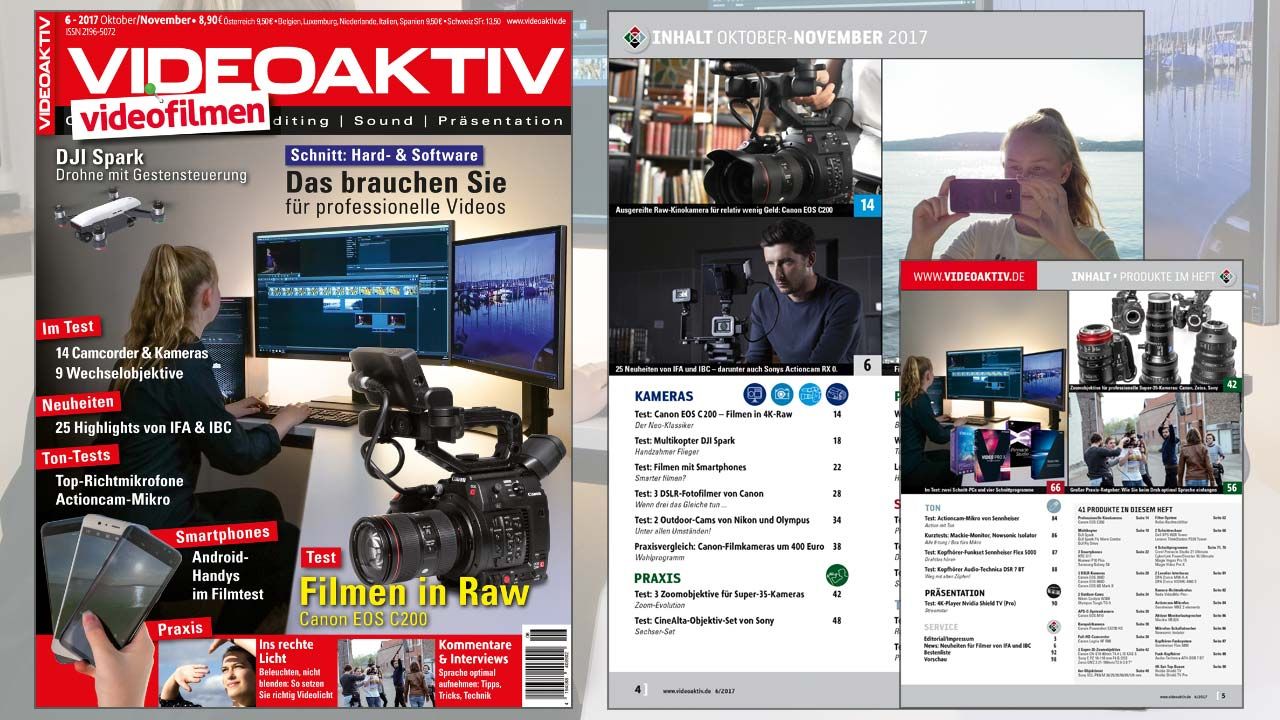Select the red 'Im Test' cover tag

[69, 327]
